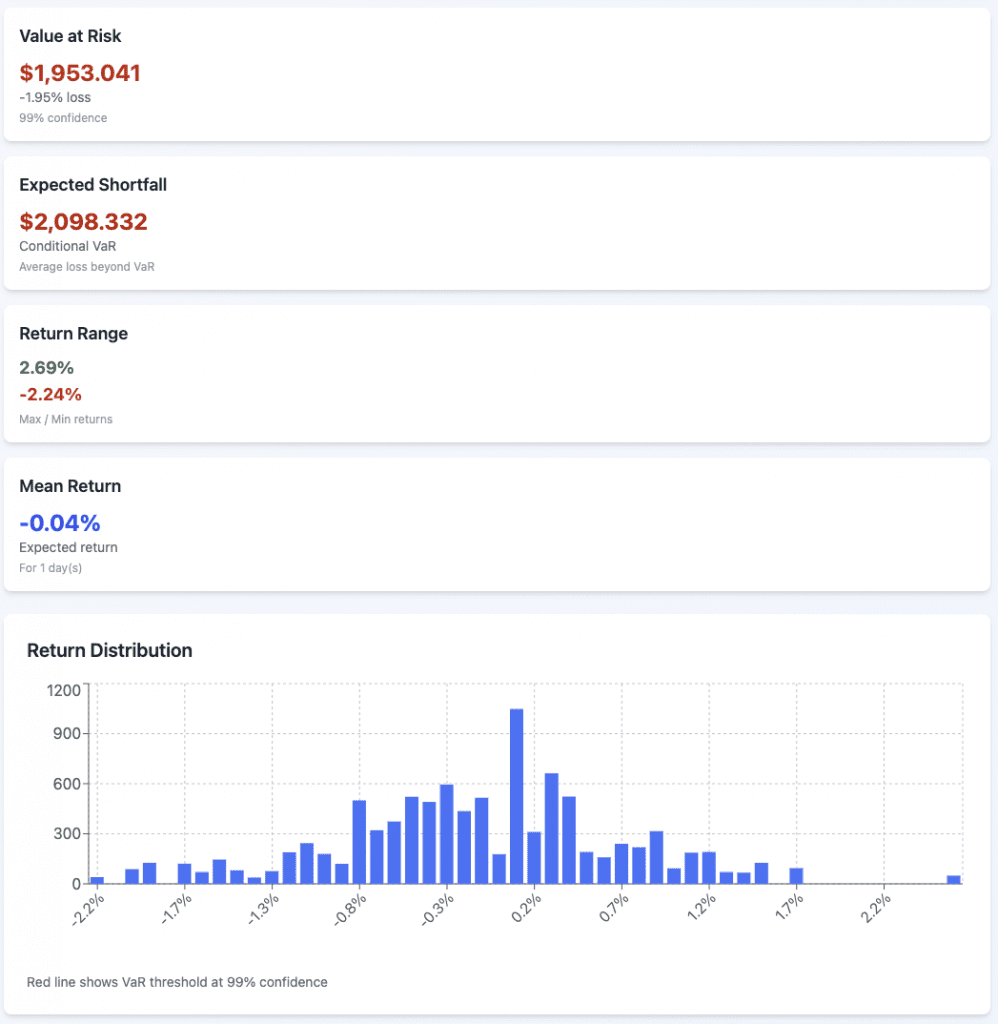The image size is (998, 1024).
Task: Select the $2,098.332 shortfall figure
Action: click(83, 222)
